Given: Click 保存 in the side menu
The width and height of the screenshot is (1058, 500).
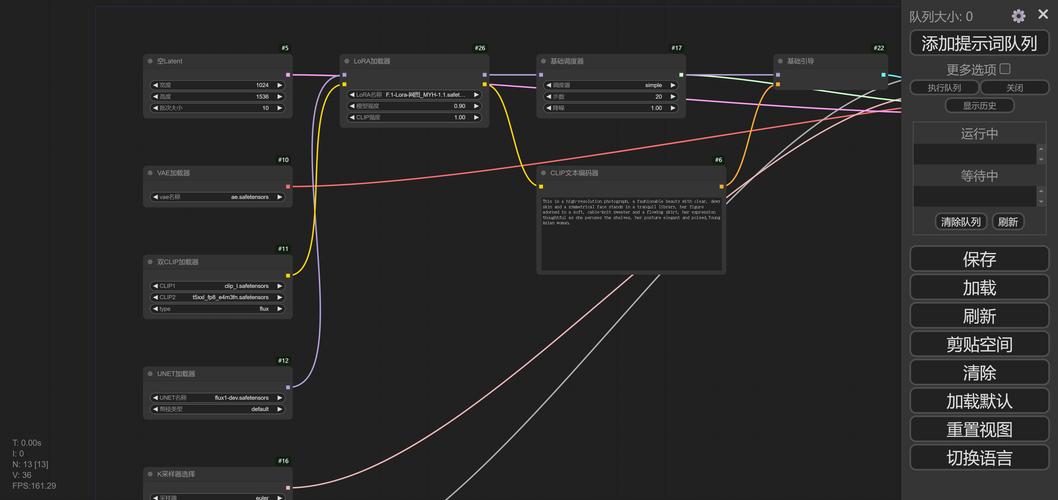Looking at the screenshot, I should tap(979, 259).
